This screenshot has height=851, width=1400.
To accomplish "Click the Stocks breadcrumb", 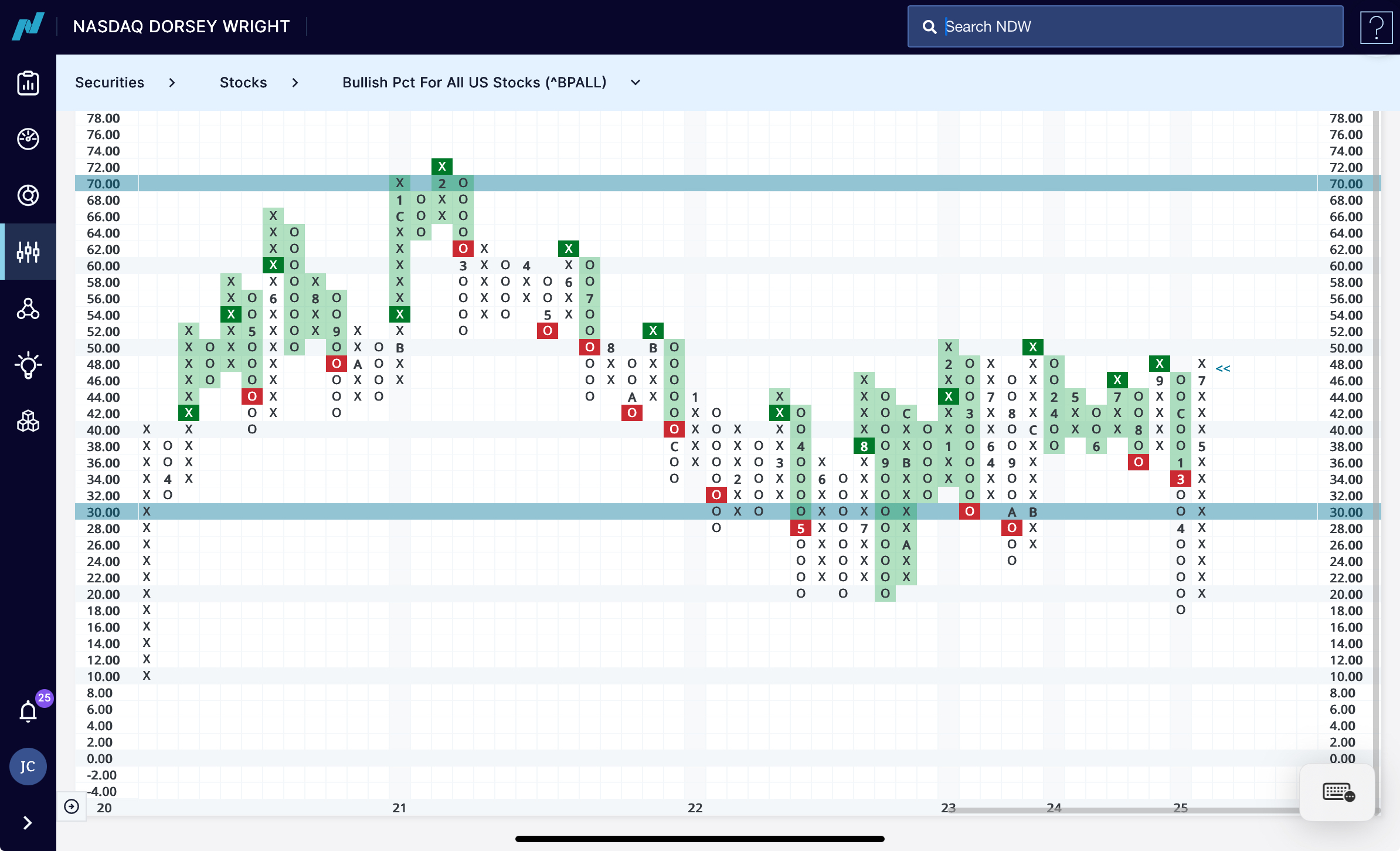I will tap(243, 83).
